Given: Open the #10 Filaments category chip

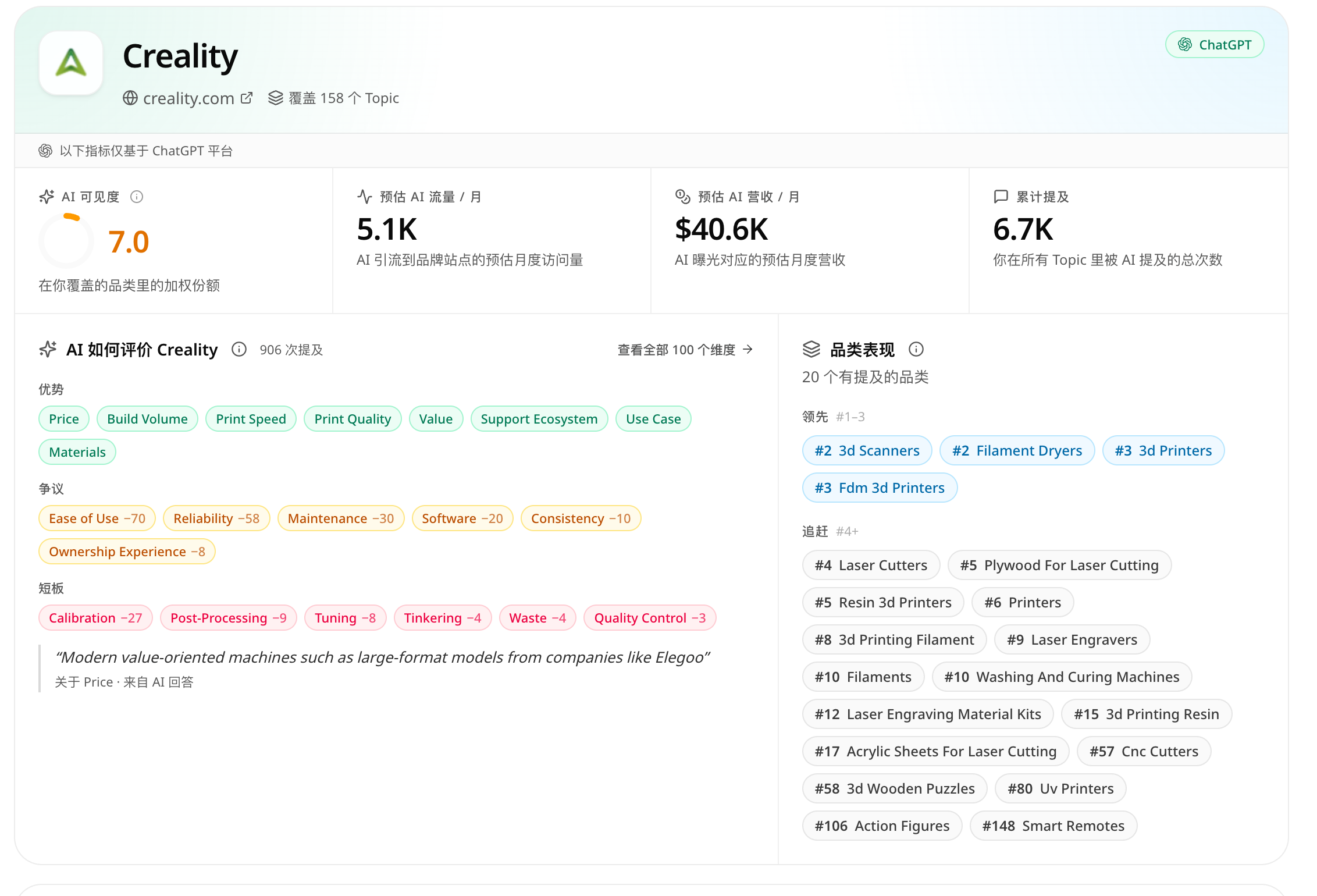Looking at the screenshot, I should [x=863, y=677].
